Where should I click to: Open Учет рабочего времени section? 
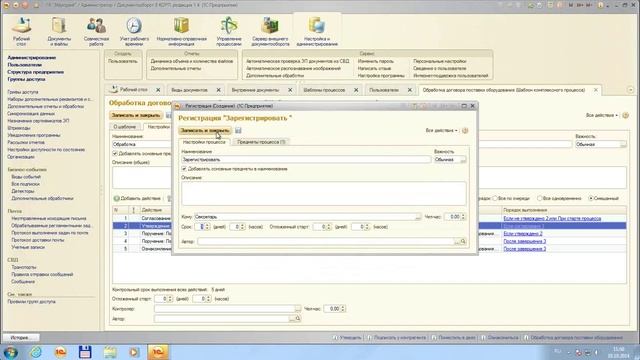click(134, 31)
